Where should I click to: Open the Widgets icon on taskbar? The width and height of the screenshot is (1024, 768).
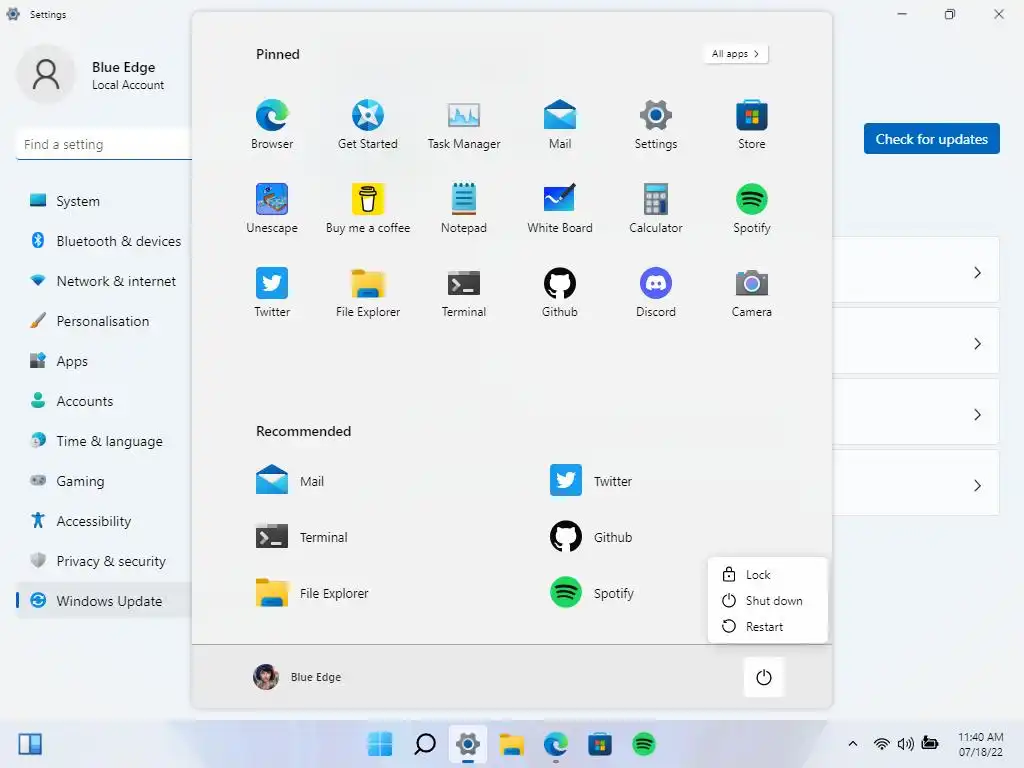point(30,744)
